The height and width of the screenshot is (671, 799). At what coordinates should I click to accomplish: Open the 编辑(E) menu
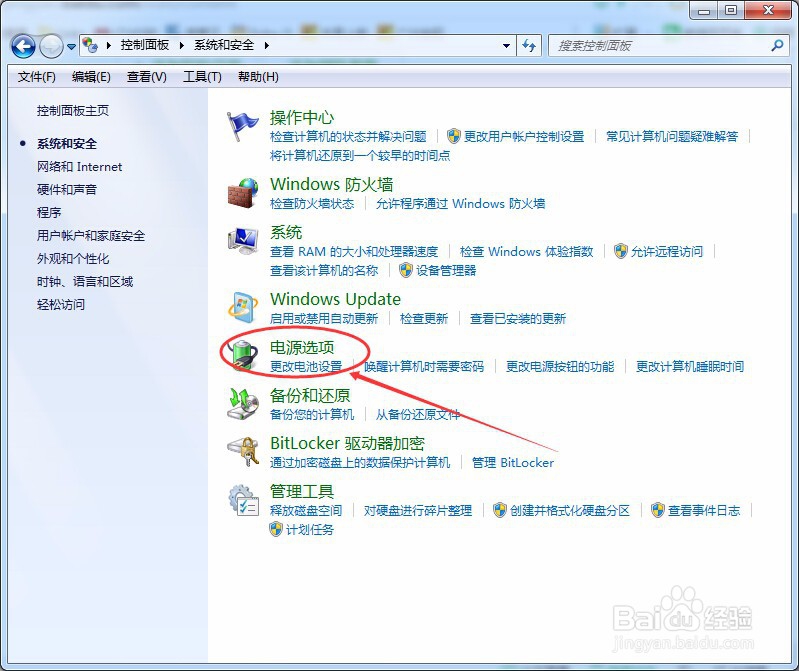pos(91,77)
